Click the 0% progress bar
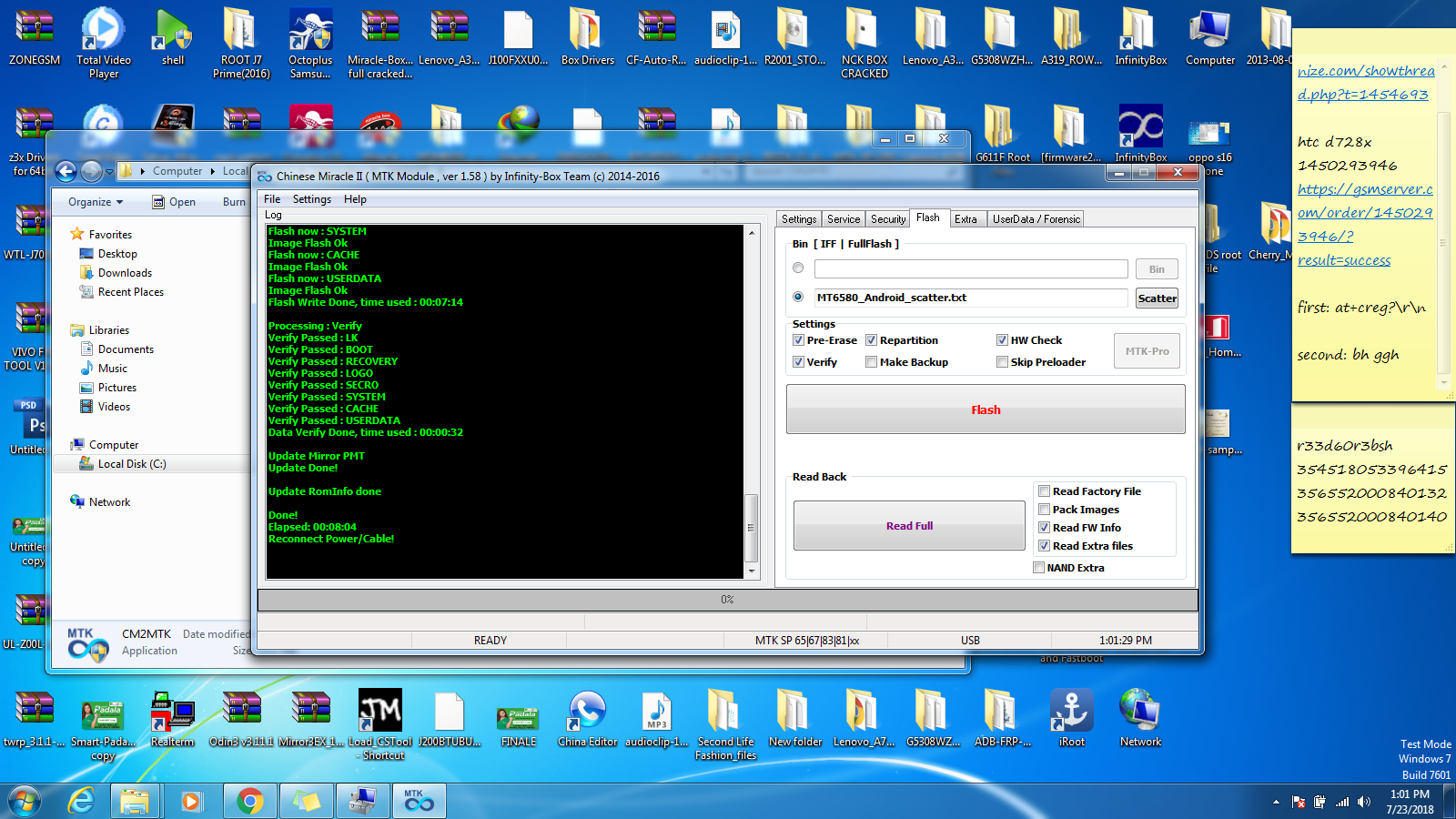The image size is (1456, 819). (x=727, y=600)
